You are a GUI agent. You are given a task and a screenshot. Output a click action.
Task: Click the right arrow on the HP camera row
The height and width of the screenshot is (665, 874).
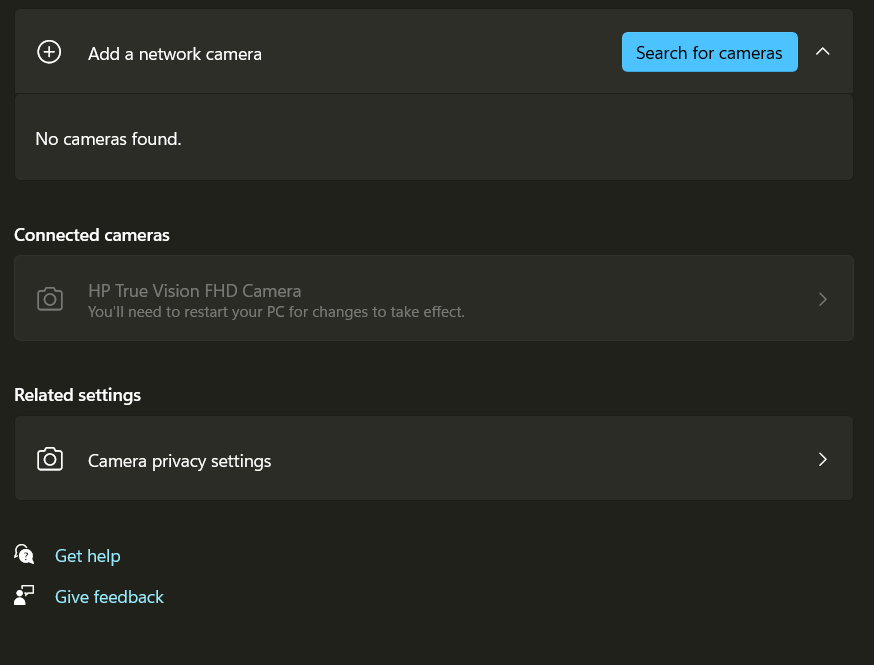pos(822,298)
